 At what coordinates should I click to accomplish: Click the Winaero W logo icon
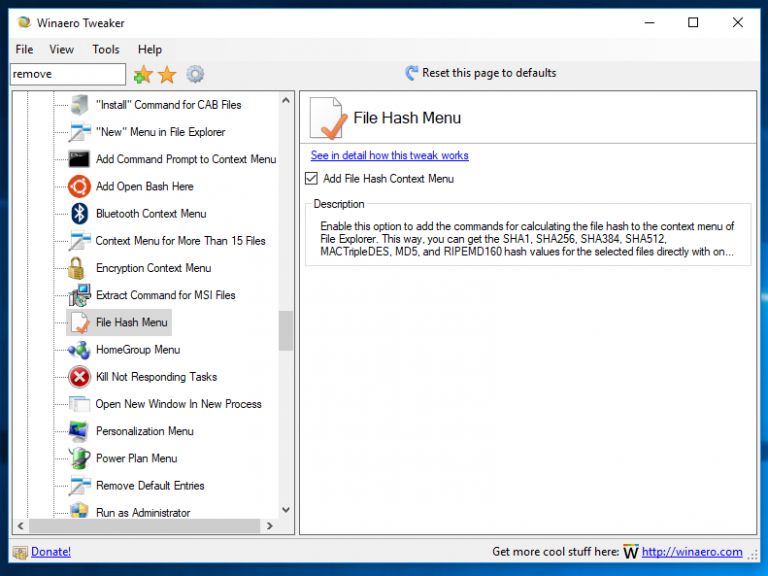631,552
